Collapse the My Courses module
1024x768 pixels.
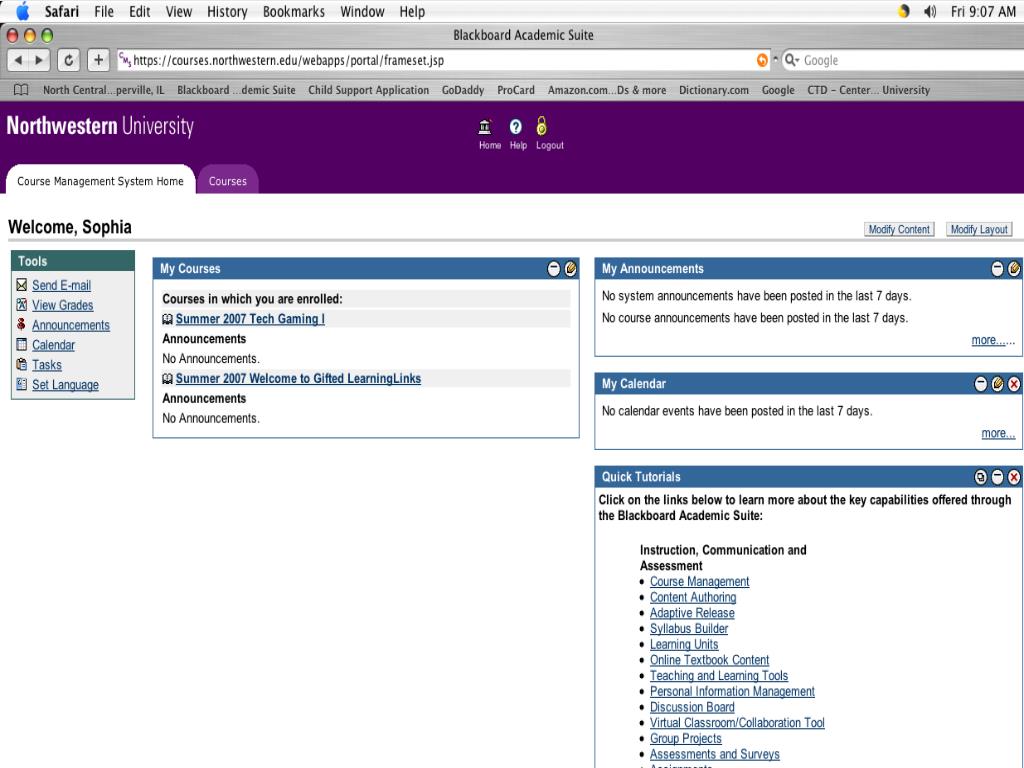(554, 268)
